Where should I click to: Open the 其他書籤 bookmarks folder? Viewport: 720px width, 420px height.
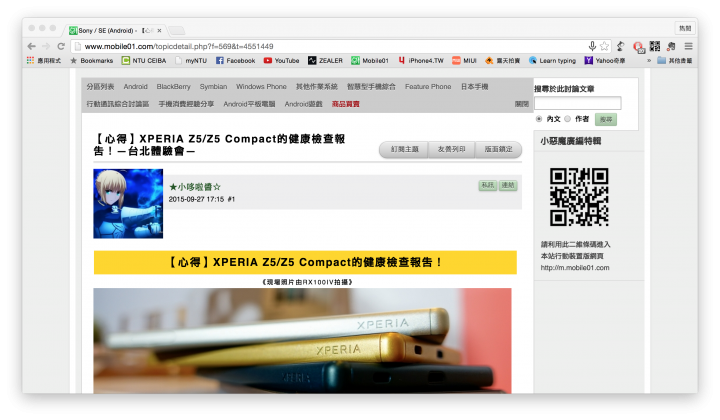675,60
